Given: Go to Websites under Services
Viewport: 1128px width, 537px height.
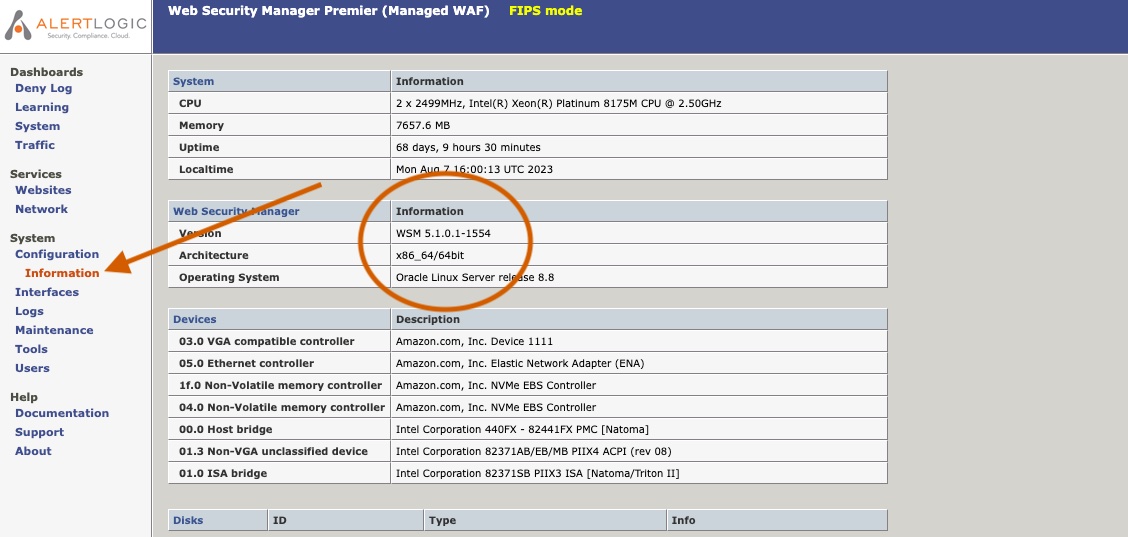Looking at the screenshot, I should pos(43,190).
